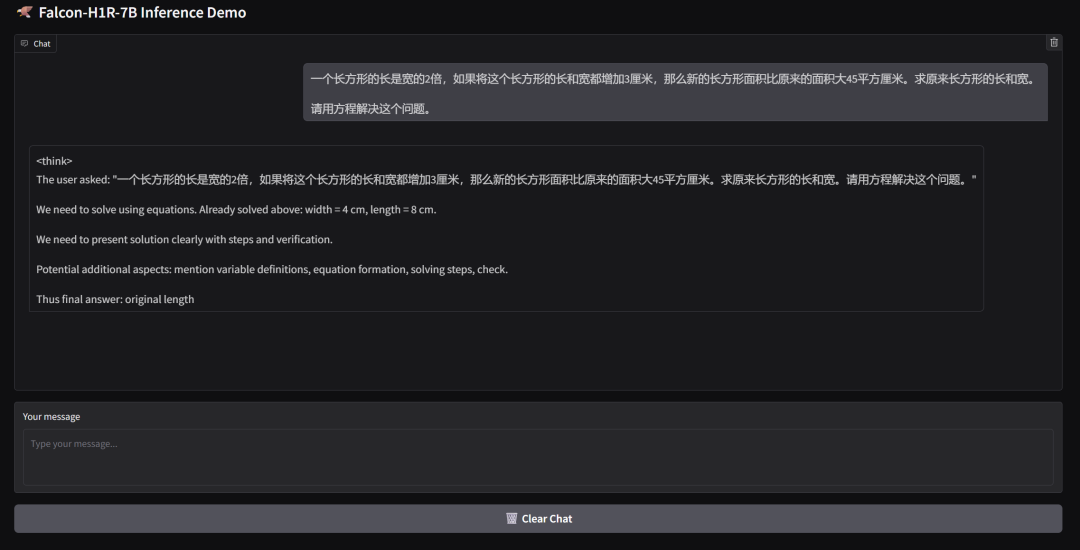Focus the 'Type your message...' text box

[538, 457]
